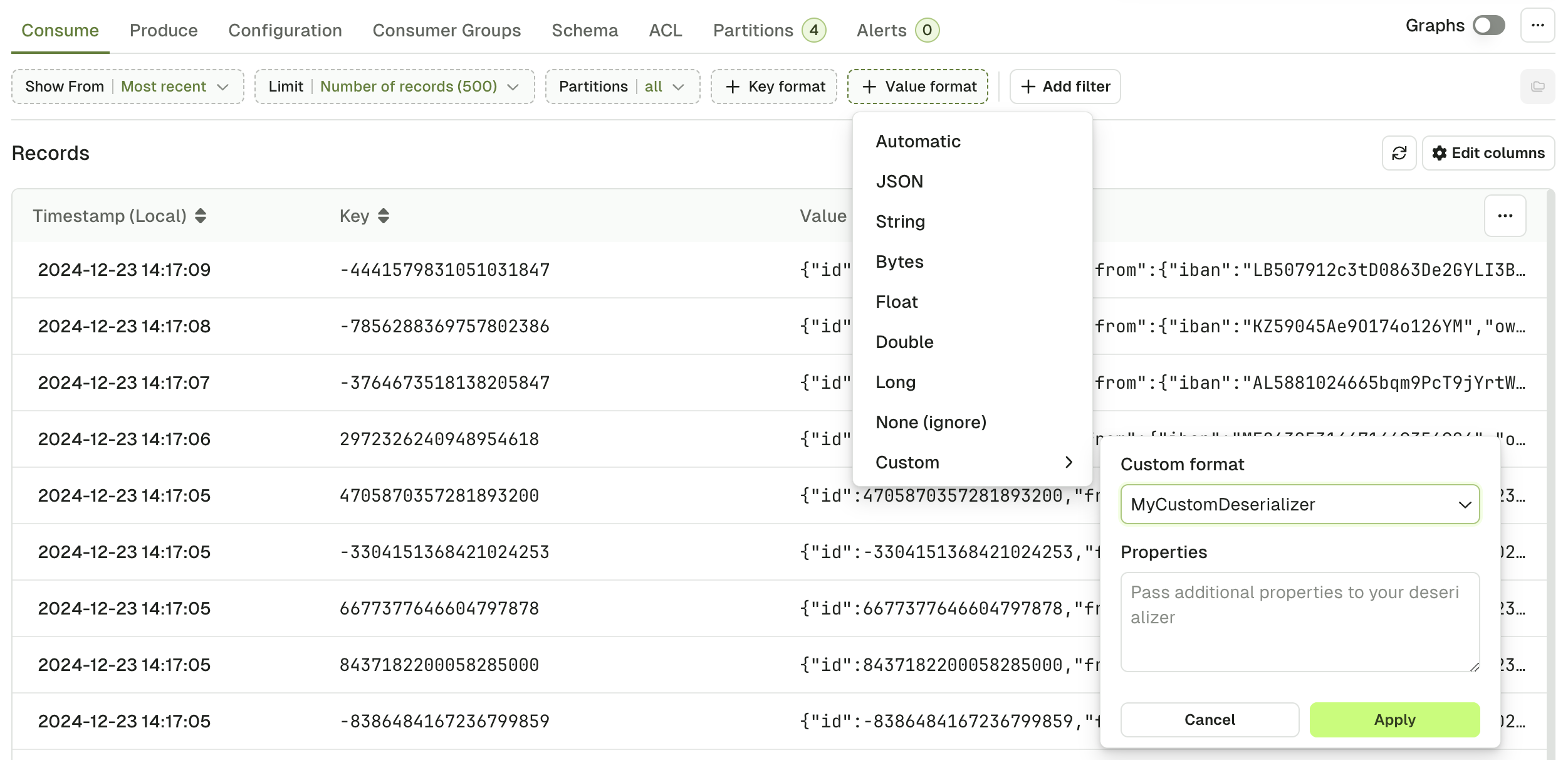Select Long value format
The image size is (1568, 760).
click(973, 383)
